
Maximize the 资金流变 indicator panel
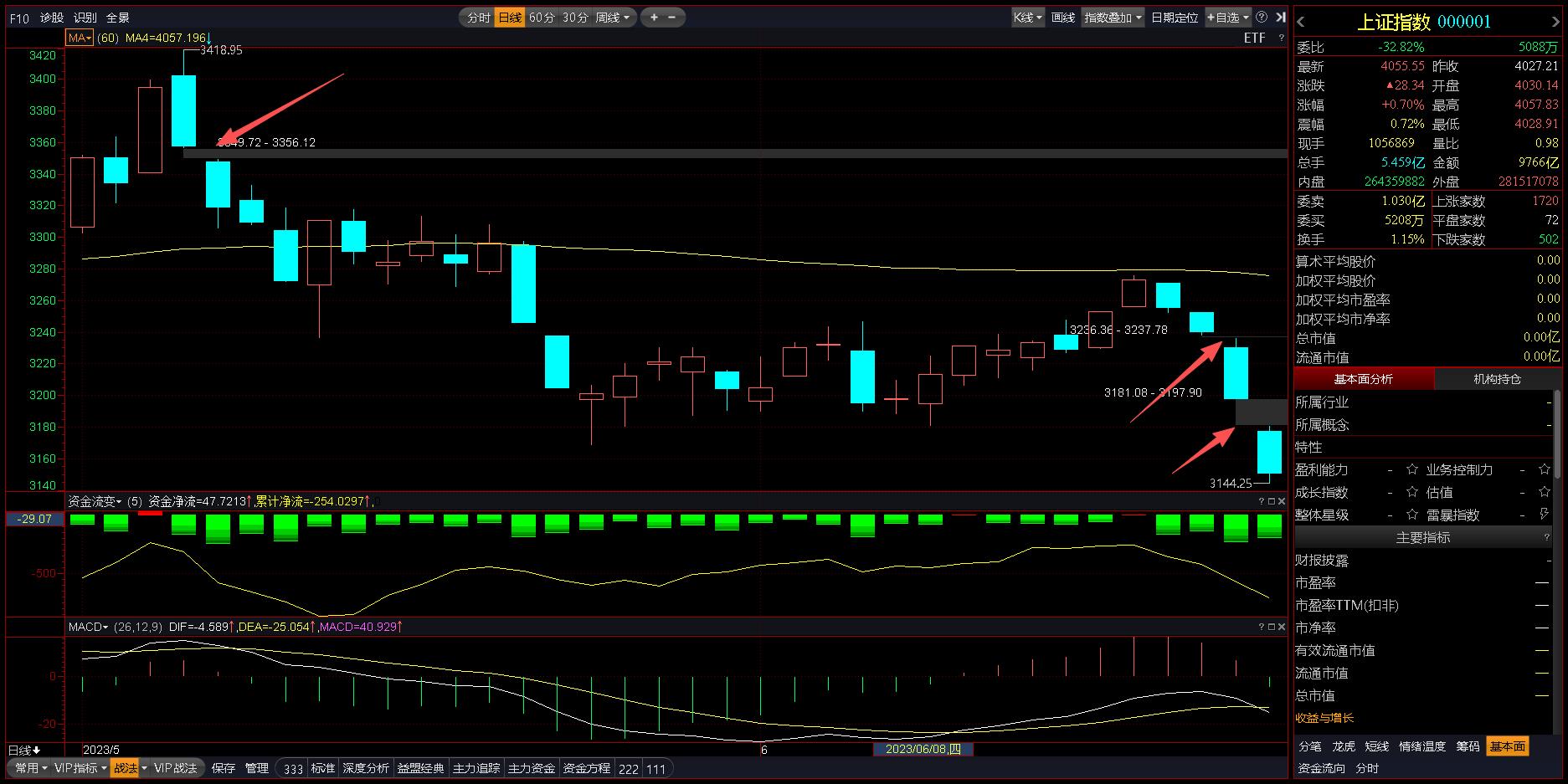coord(1271,501)
